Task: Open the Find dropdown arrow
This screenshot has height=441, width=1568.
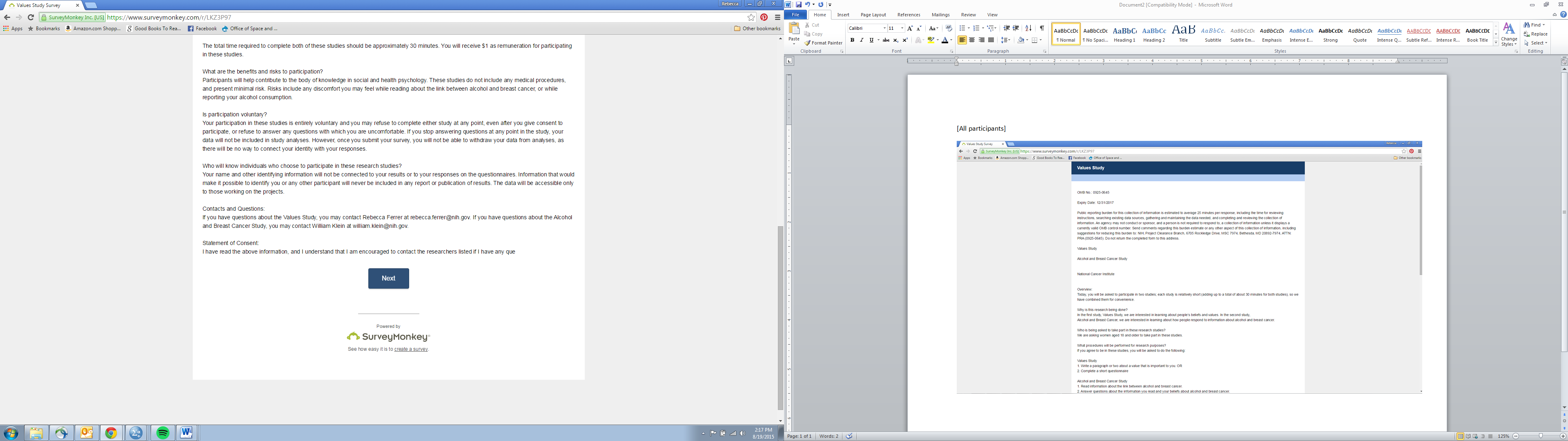Action: coord(1543,25)
